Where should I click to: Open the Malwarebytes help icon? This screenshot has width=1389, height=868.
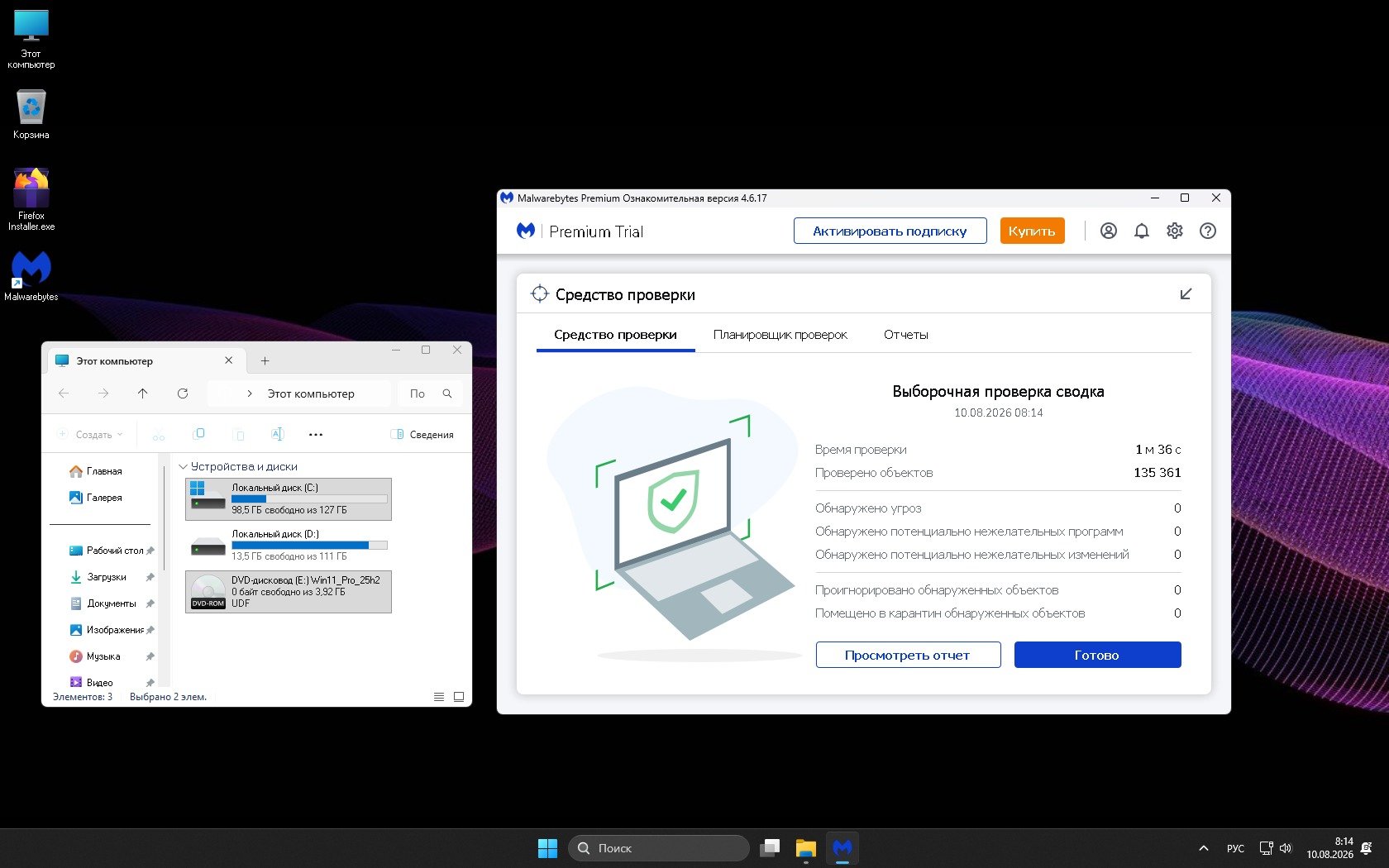[x=1208, y=231]
